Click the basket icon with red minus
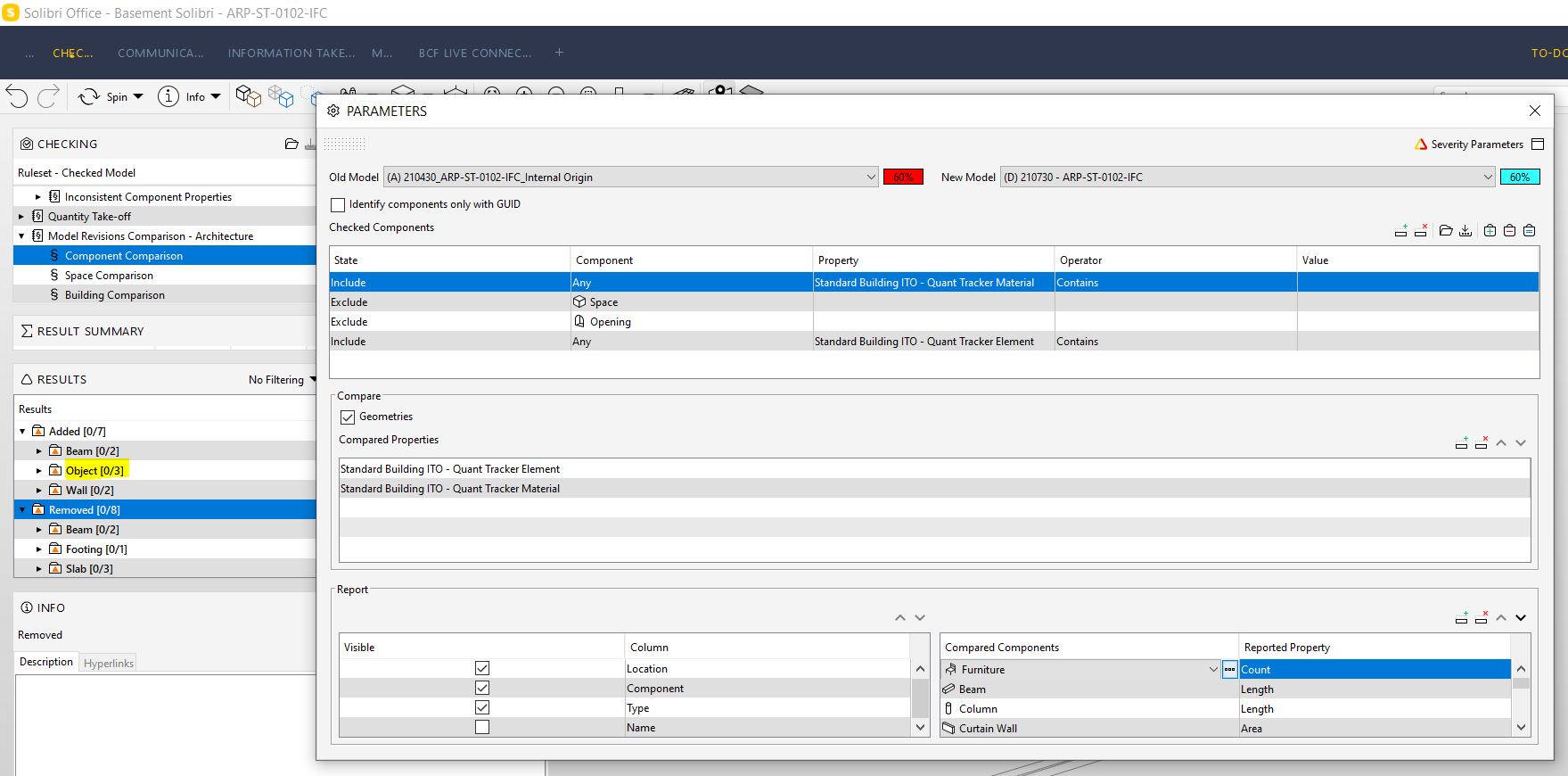 (1509, 231)
